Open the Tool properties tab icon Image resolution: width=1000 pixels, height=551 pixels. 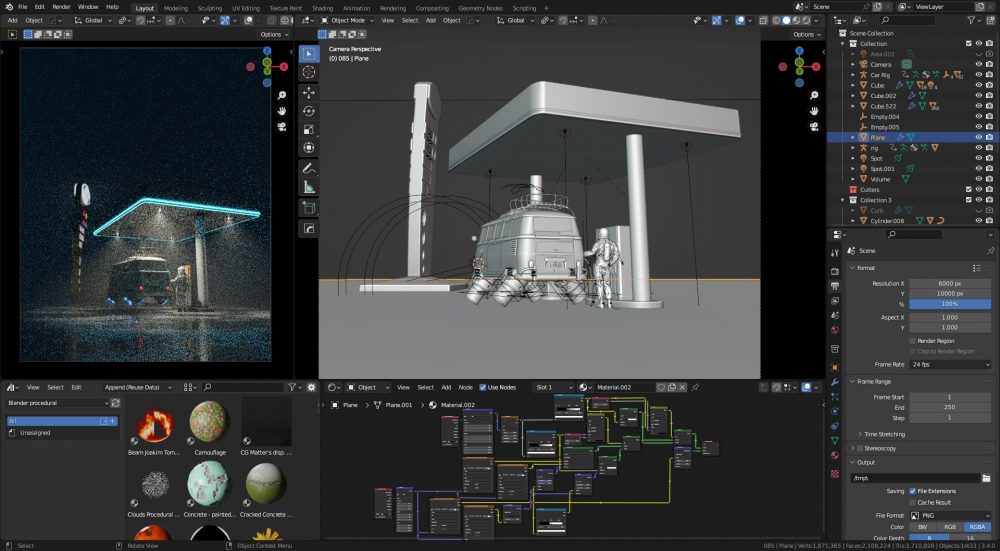pos(835,253)
